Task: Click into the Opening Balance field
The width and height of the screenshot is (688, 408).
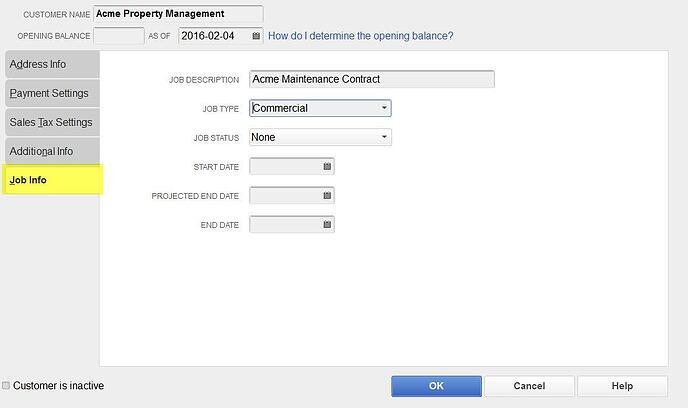Action: 119,36
